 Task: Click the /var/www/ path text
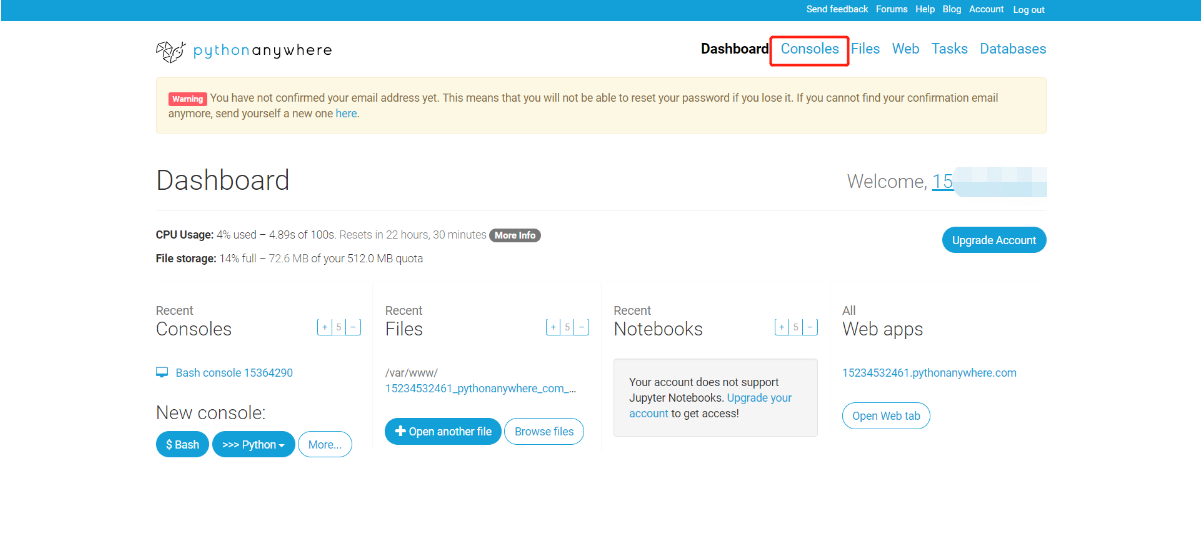(411, 373)
